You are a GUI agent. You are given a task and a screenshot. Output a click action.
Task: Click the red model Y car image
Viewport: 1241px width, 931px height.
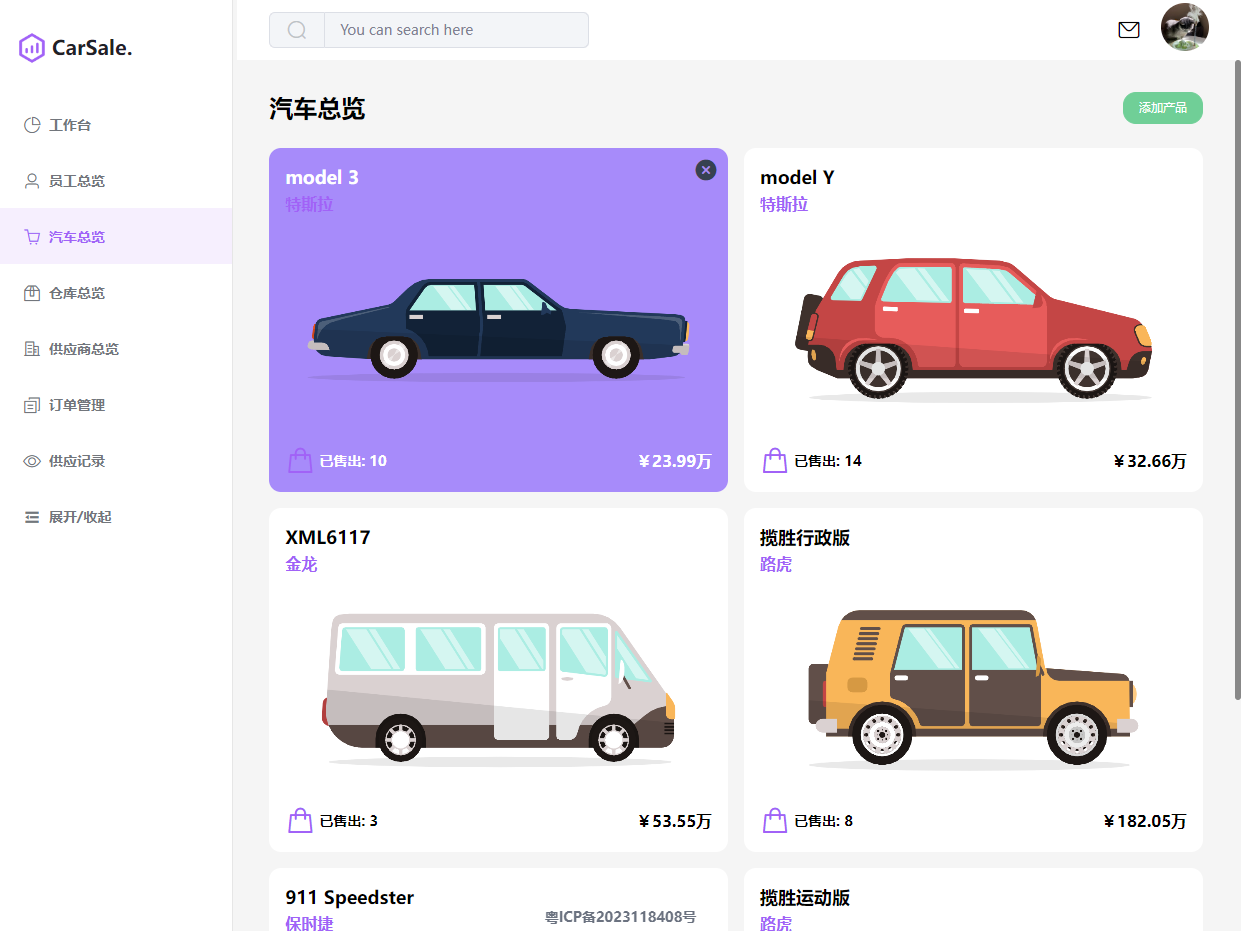973,329
